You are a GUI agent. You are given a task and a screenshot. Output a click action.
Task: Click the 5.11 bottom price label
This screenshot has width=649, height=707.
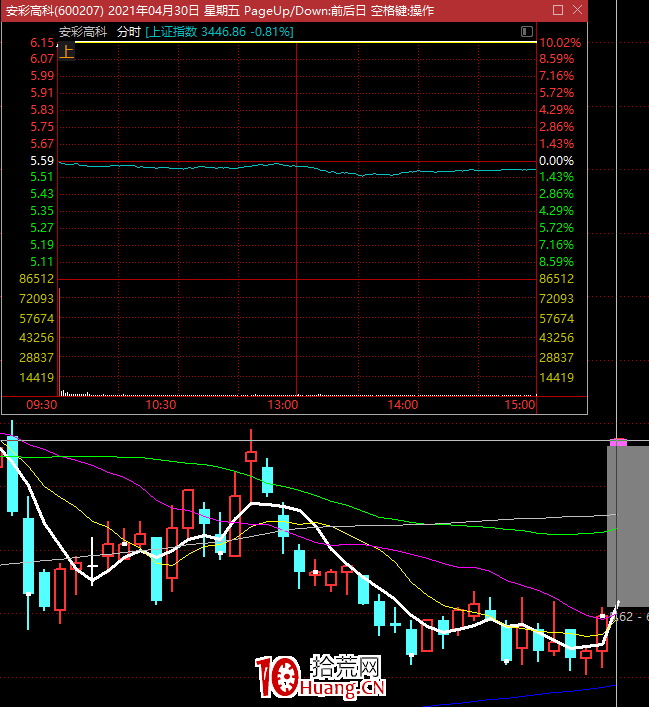tap(42, 262)
